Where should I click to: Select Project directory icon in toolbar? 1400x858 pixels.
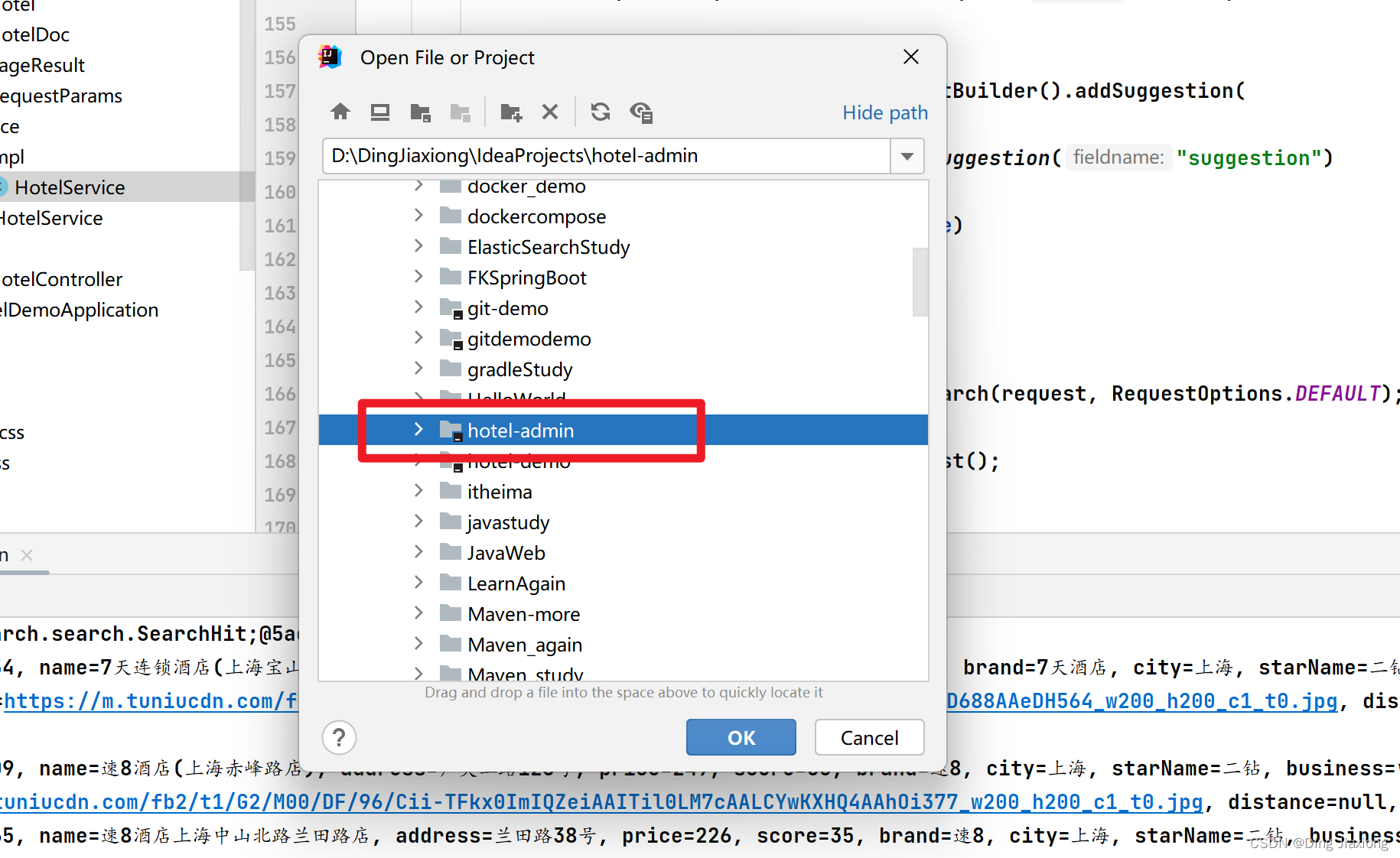[420, 112]
